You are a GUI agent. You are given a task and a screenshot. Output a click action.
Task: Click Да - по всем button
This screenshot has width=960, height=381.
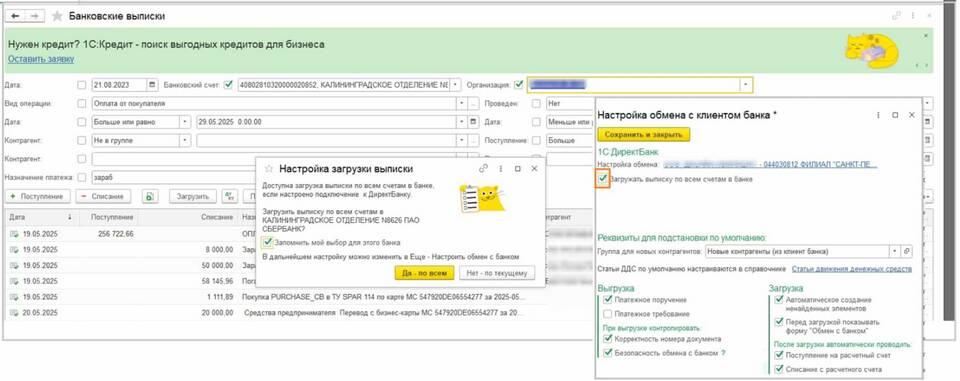pyautogui.click(x=424, y=273)
